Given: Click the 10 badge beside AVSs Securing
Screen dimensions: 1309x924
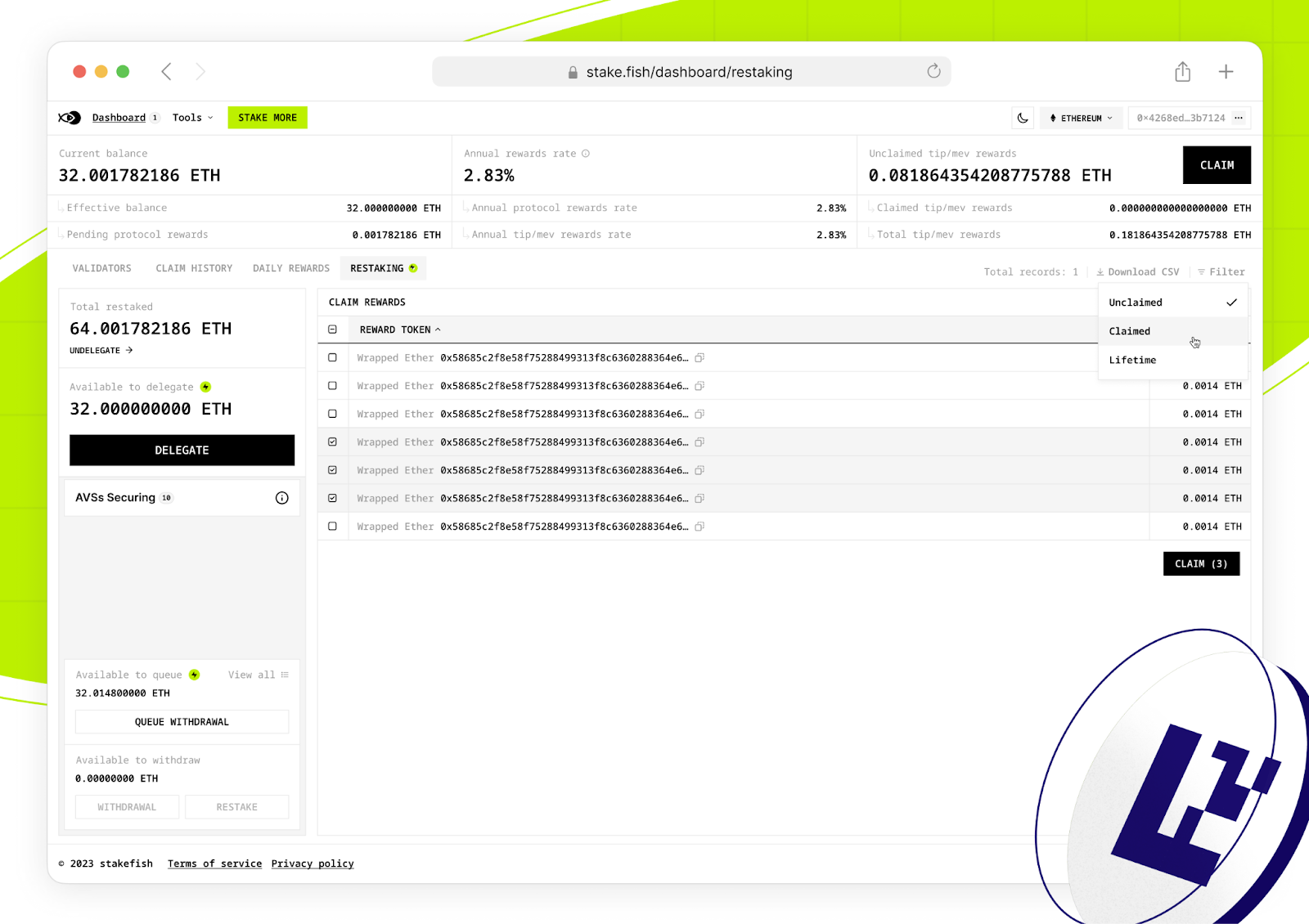Looking at the screenshot, I should tap(167, 498).
